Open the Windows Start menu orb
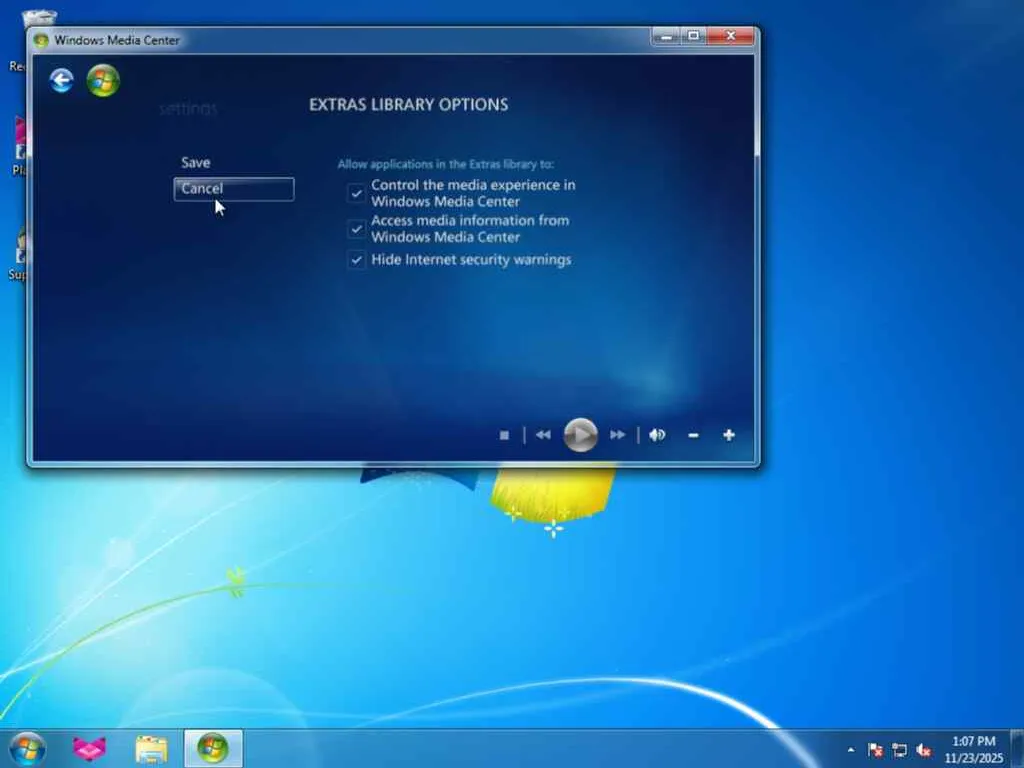This screenshot has width=1024, height=768. 27,749
